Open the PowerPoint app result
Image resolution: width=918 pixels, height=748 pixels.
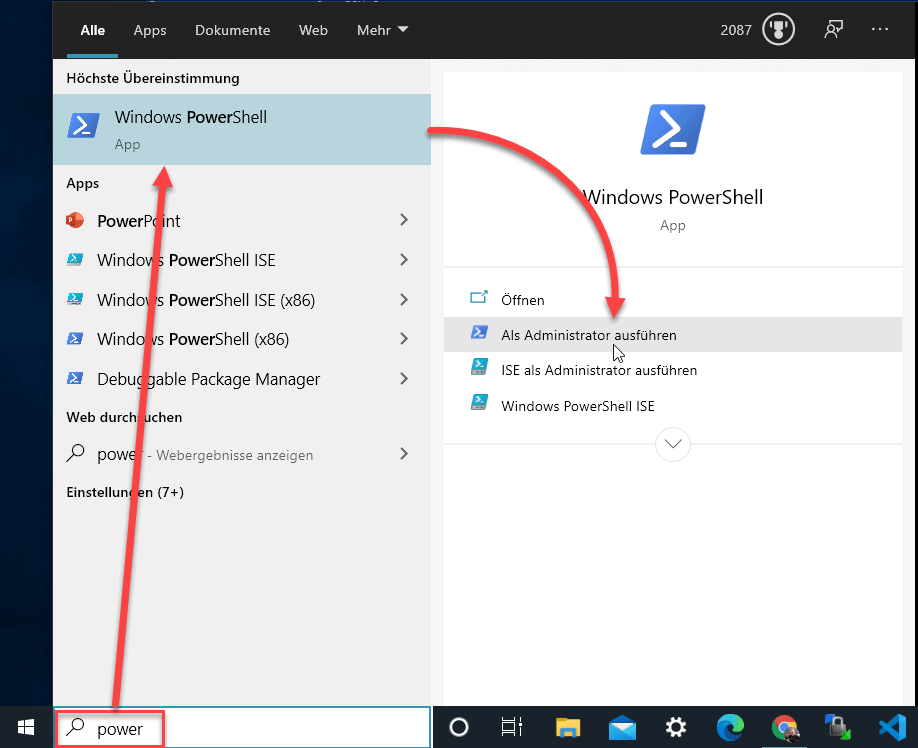click(242, 221)
